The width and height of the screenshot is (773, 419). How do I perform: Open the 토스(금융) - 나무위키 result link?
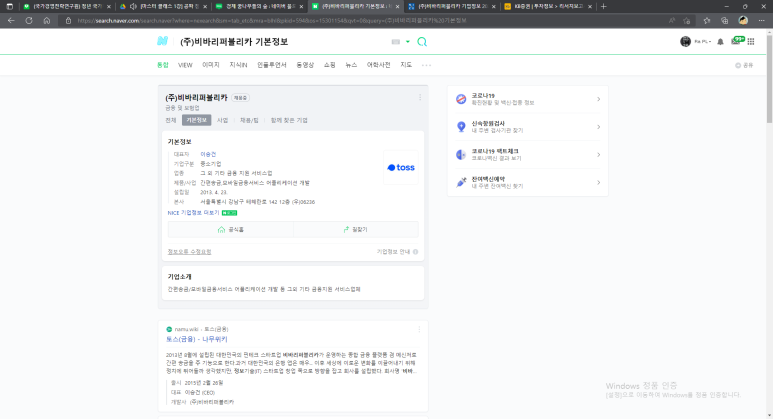[x=197, y=339]
